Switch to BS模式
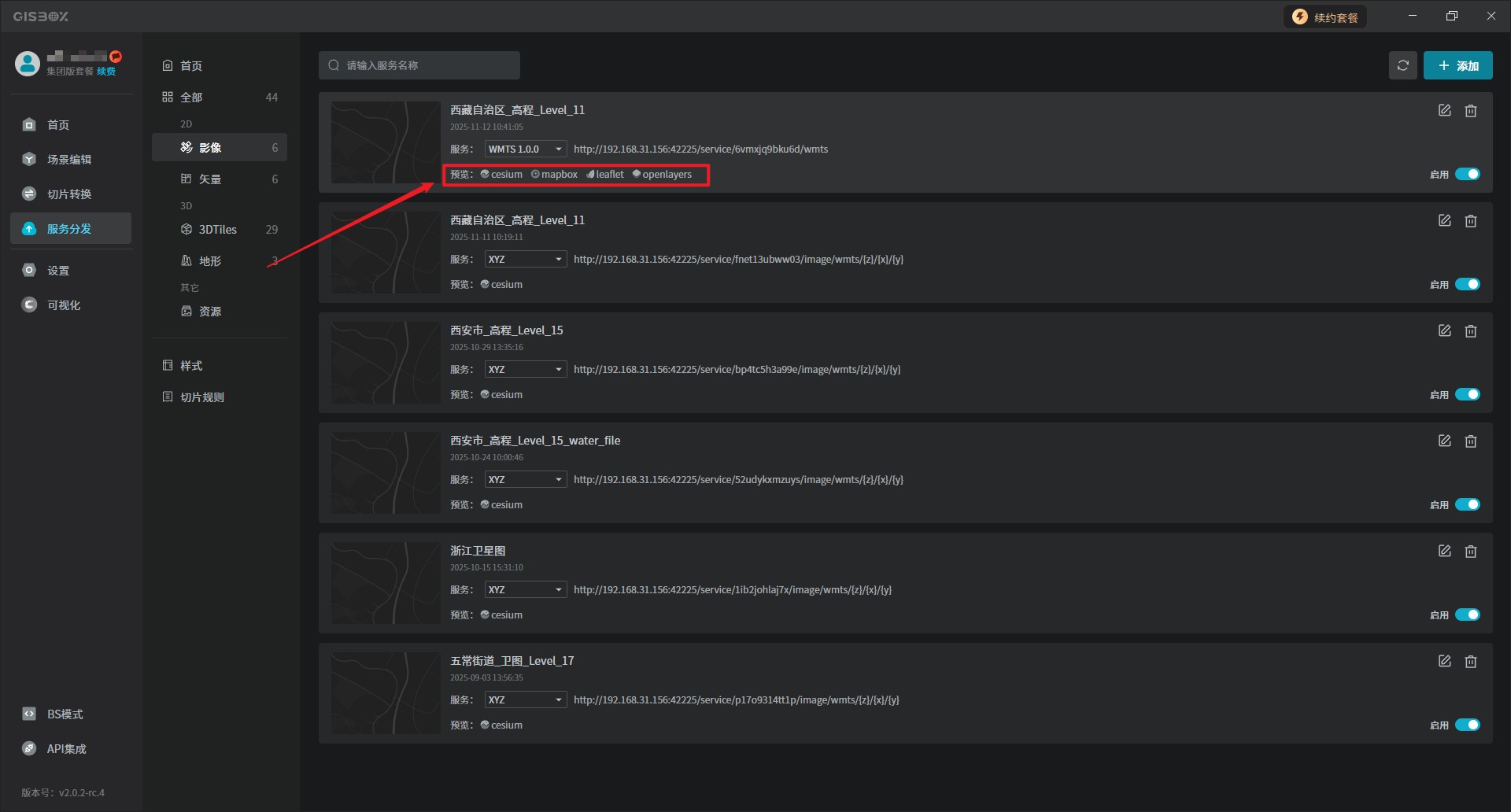The width and height of the screenshot is (1511, 812). click(65, 714)
